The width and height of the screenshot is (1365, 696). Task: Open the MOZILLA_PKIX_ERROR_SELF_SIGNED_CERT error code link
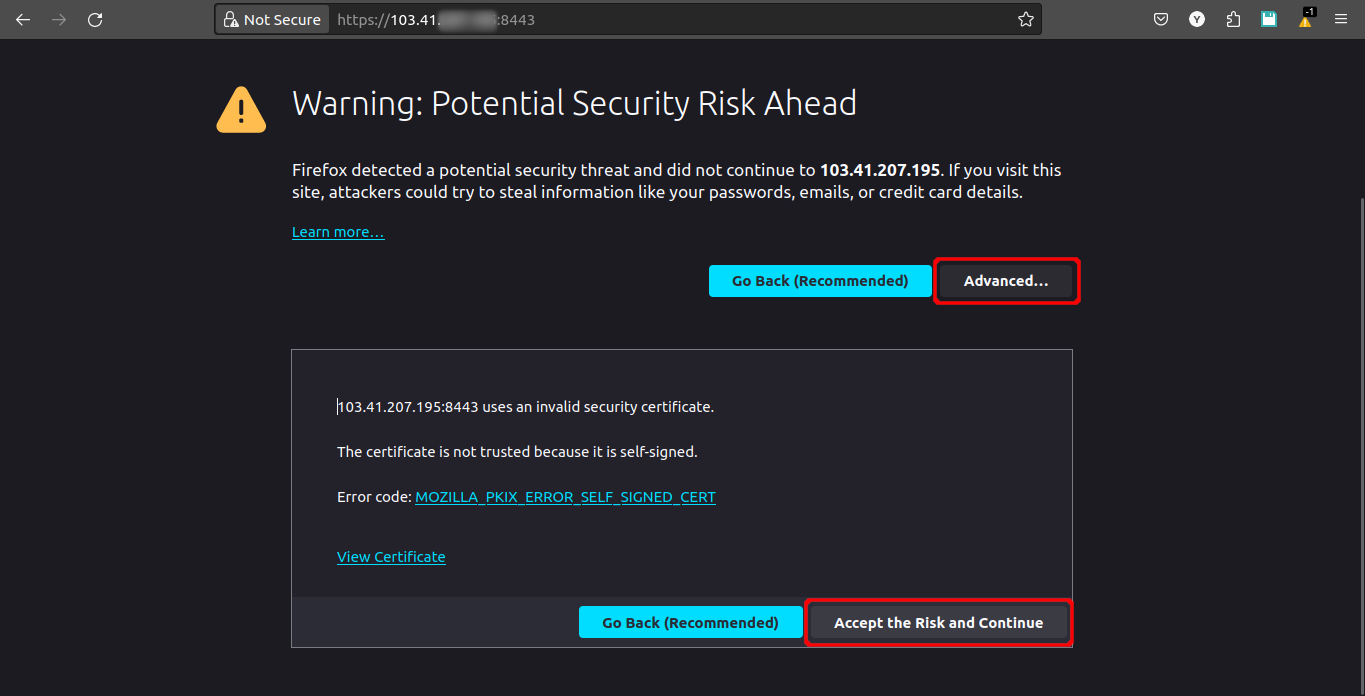(x=565, y=497)
